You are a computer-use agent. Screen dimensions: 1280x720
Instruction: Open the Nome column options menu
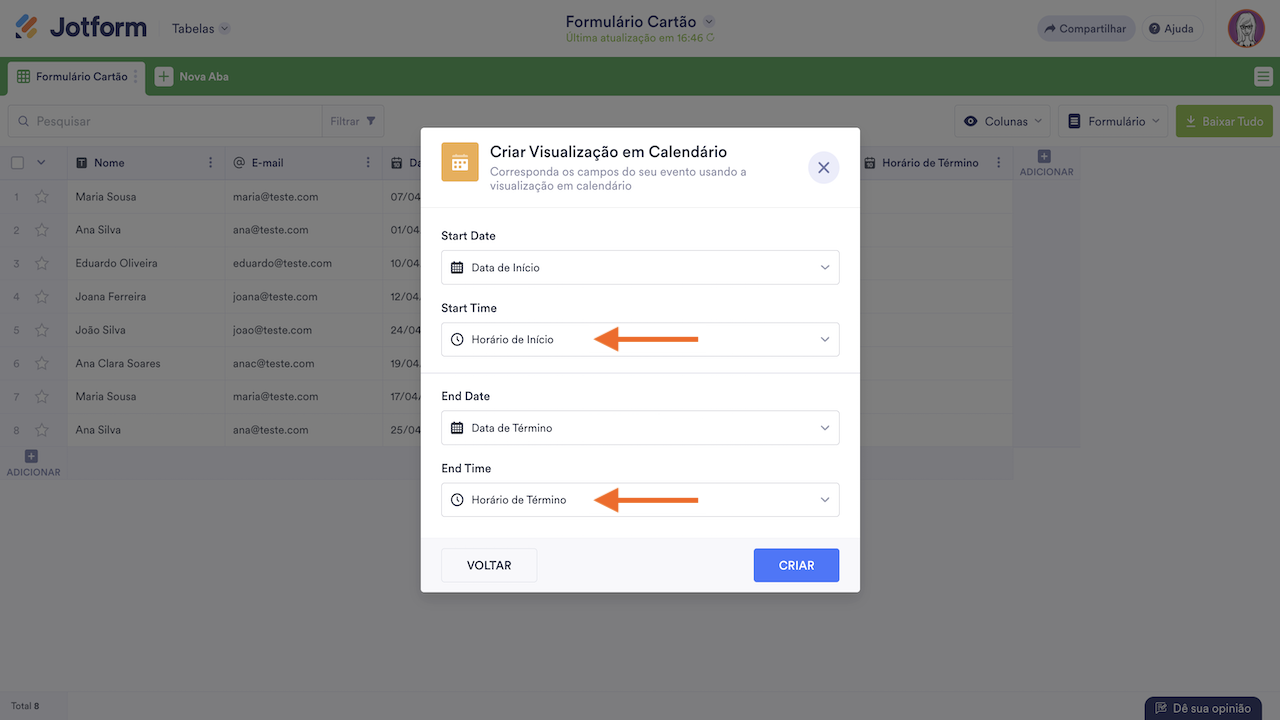210,163
